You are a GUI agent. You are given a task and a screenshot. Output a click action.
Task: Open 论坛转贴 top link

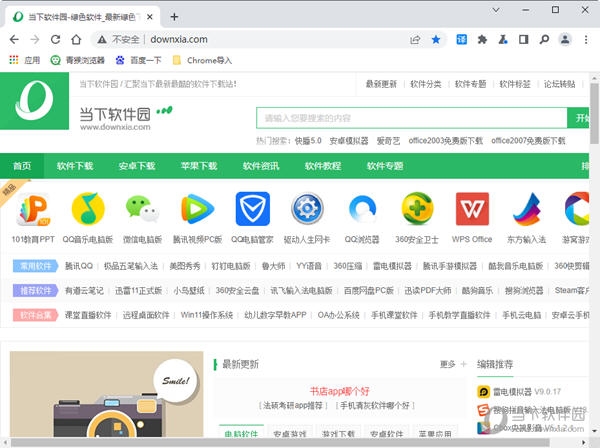click(x=560, y=84)
